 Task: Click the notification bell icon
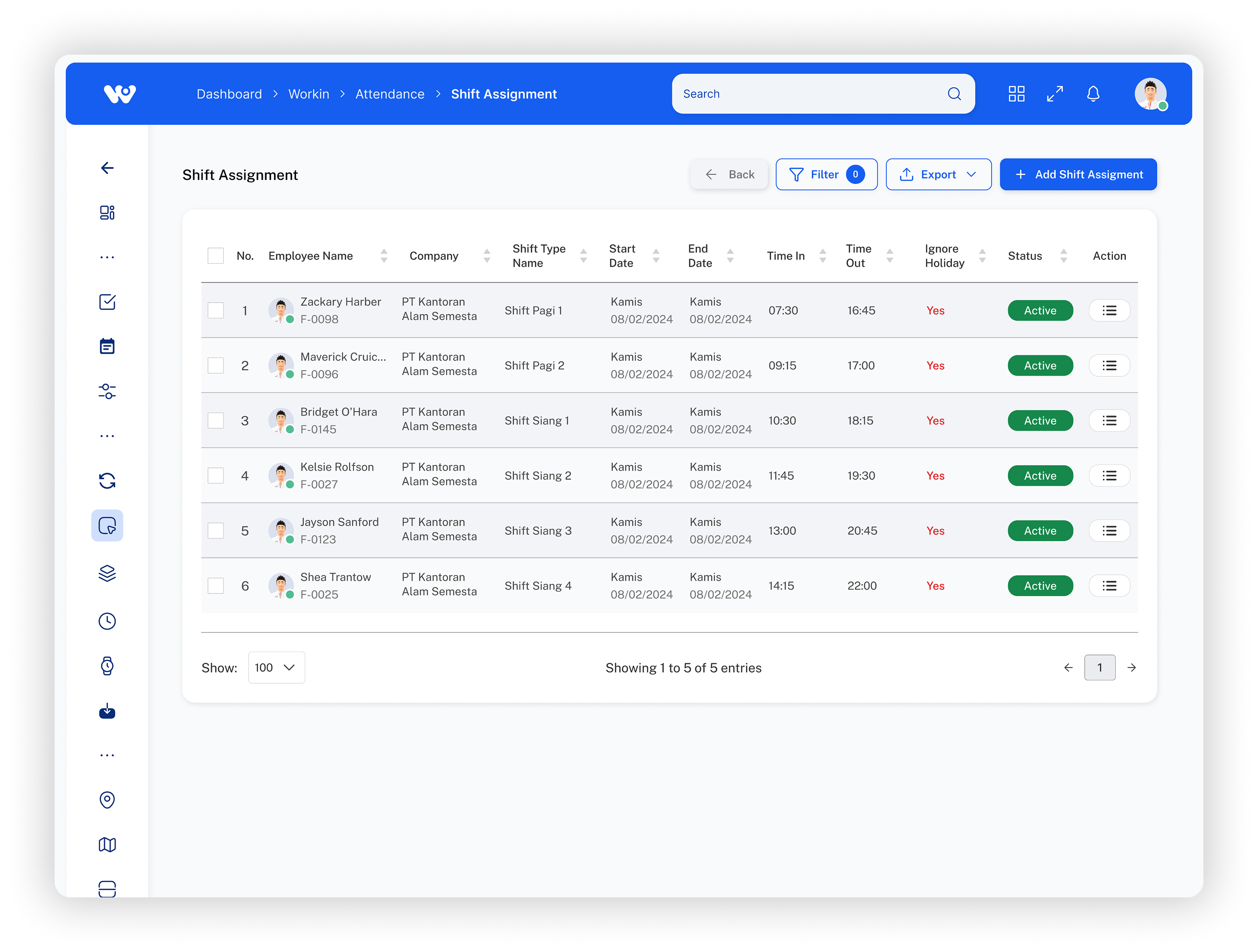click(x=1093, y=94)
